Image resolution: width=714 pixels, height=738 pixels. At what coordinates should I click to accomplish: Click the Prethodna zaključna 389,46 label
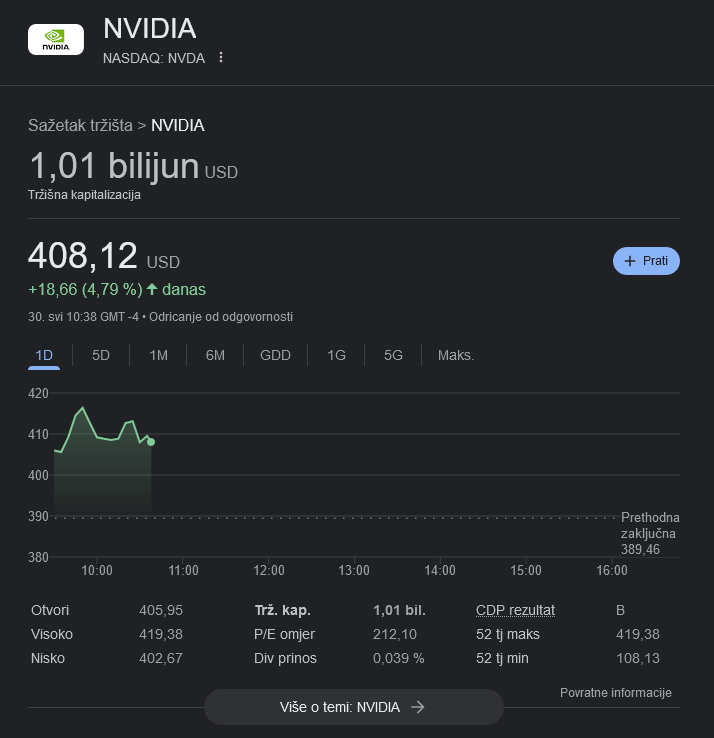point(650,534)
